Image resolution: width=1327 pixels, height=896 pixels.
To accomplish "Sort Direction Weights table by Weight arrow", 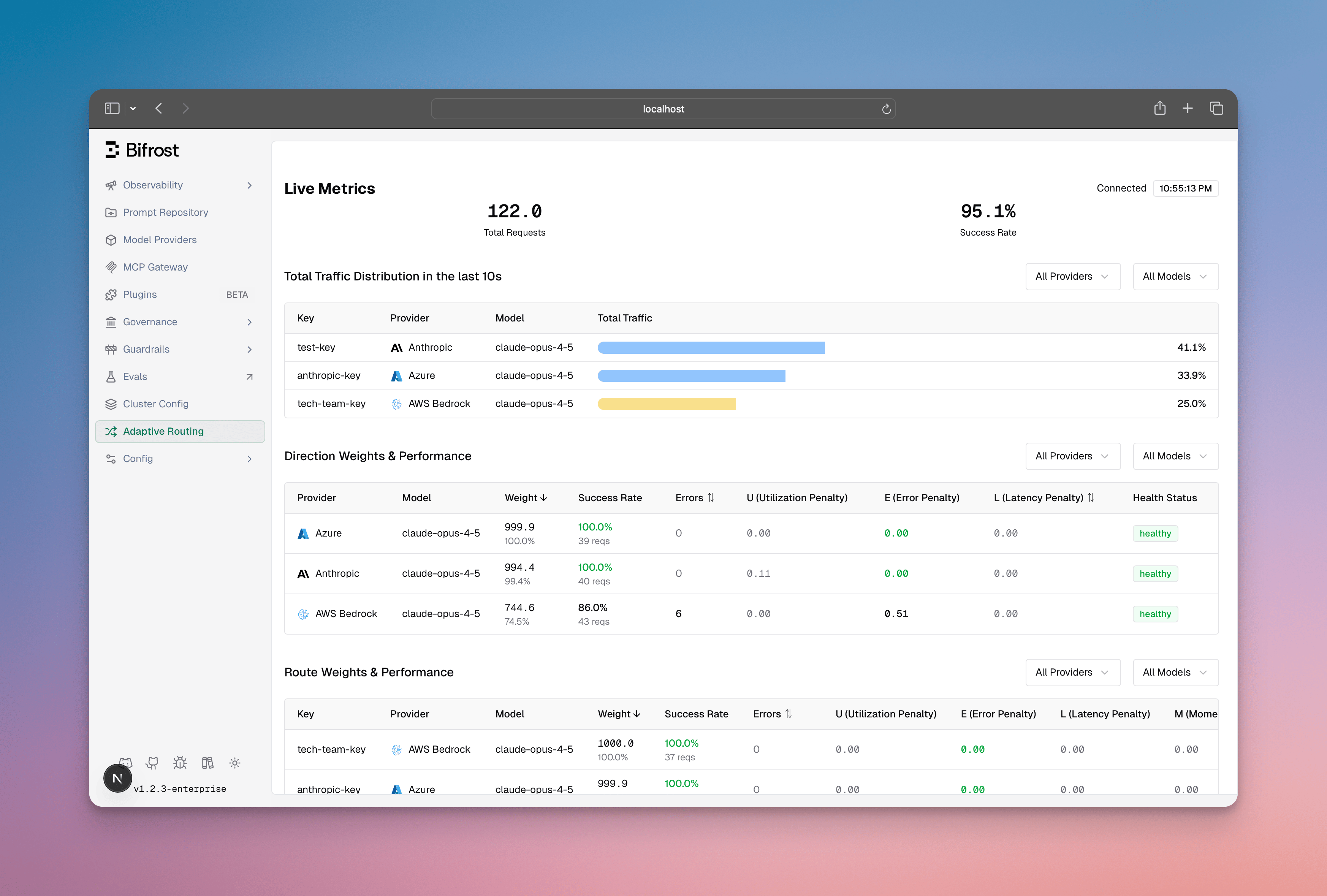I will click(x=543, y=498).
